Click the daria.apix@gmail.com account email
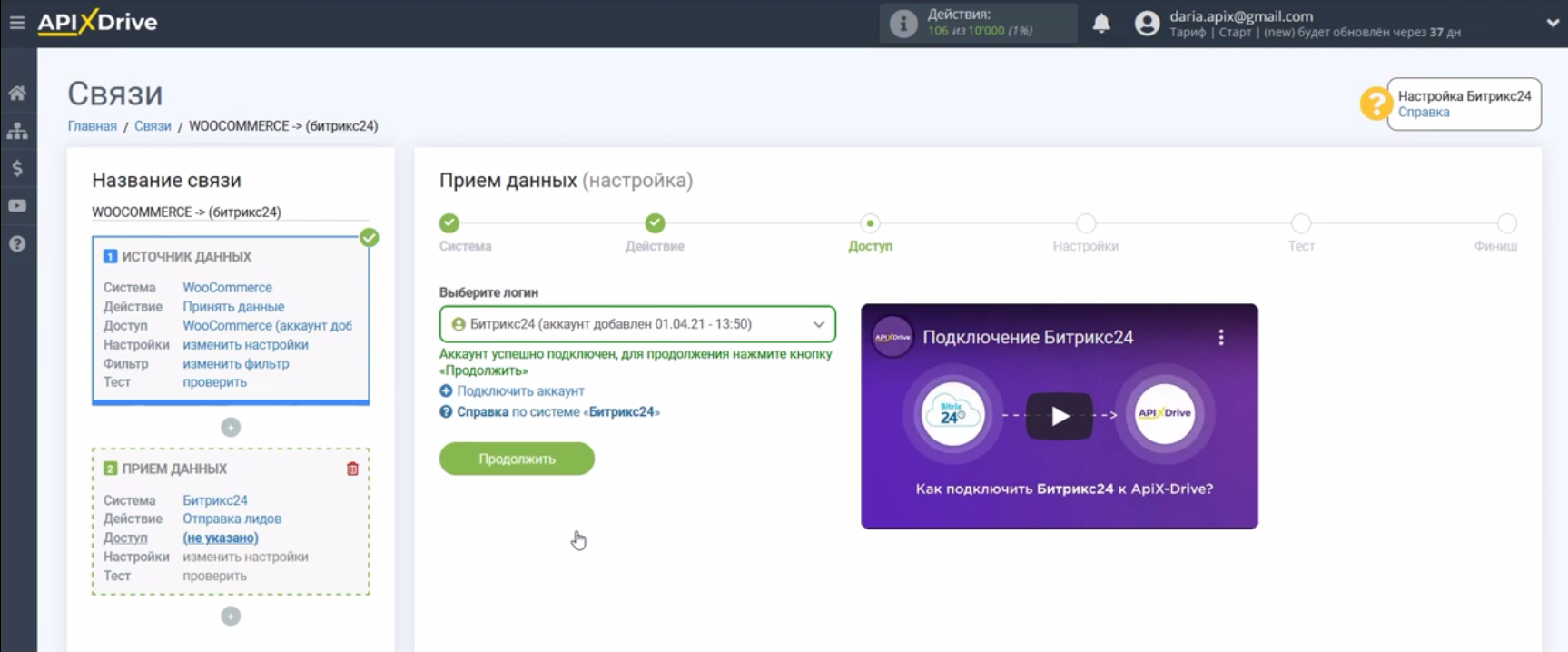The height and width of the screenshot is (652, 1568). coord(1241,16)
